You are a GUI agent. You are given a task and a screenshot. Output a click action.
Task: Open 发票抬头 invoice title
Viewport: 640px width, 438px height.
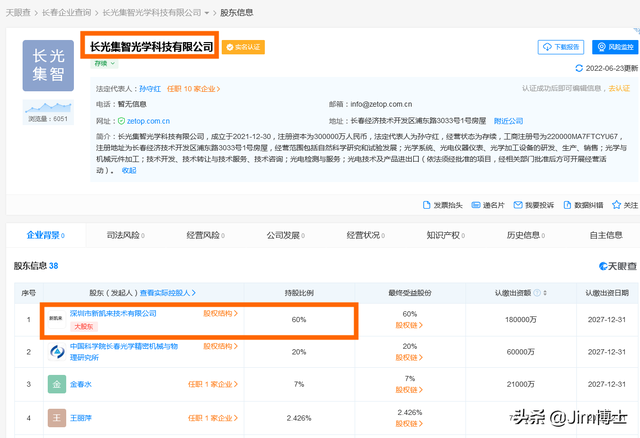[442, 205]
